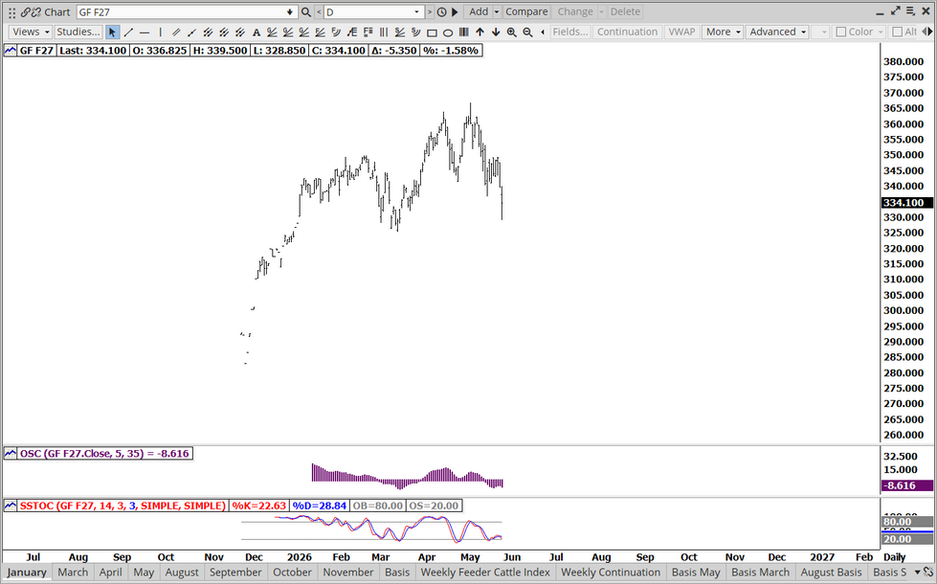Click the symbol search magnifier icon
Viewport: 937px width, 584px height.
tap(306, 12)
